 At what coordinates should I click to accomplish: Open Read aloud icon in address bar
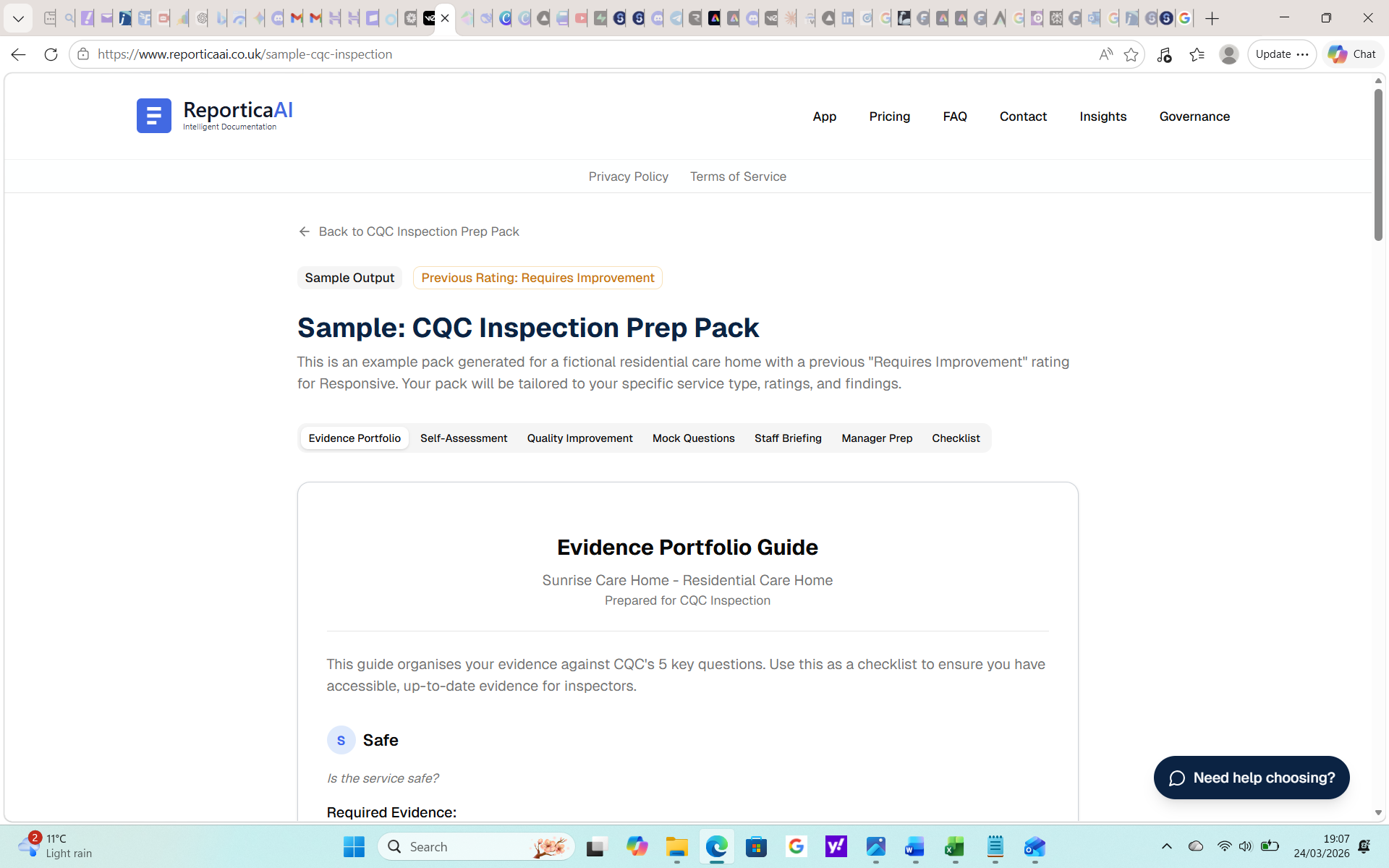coord(1105,54)
